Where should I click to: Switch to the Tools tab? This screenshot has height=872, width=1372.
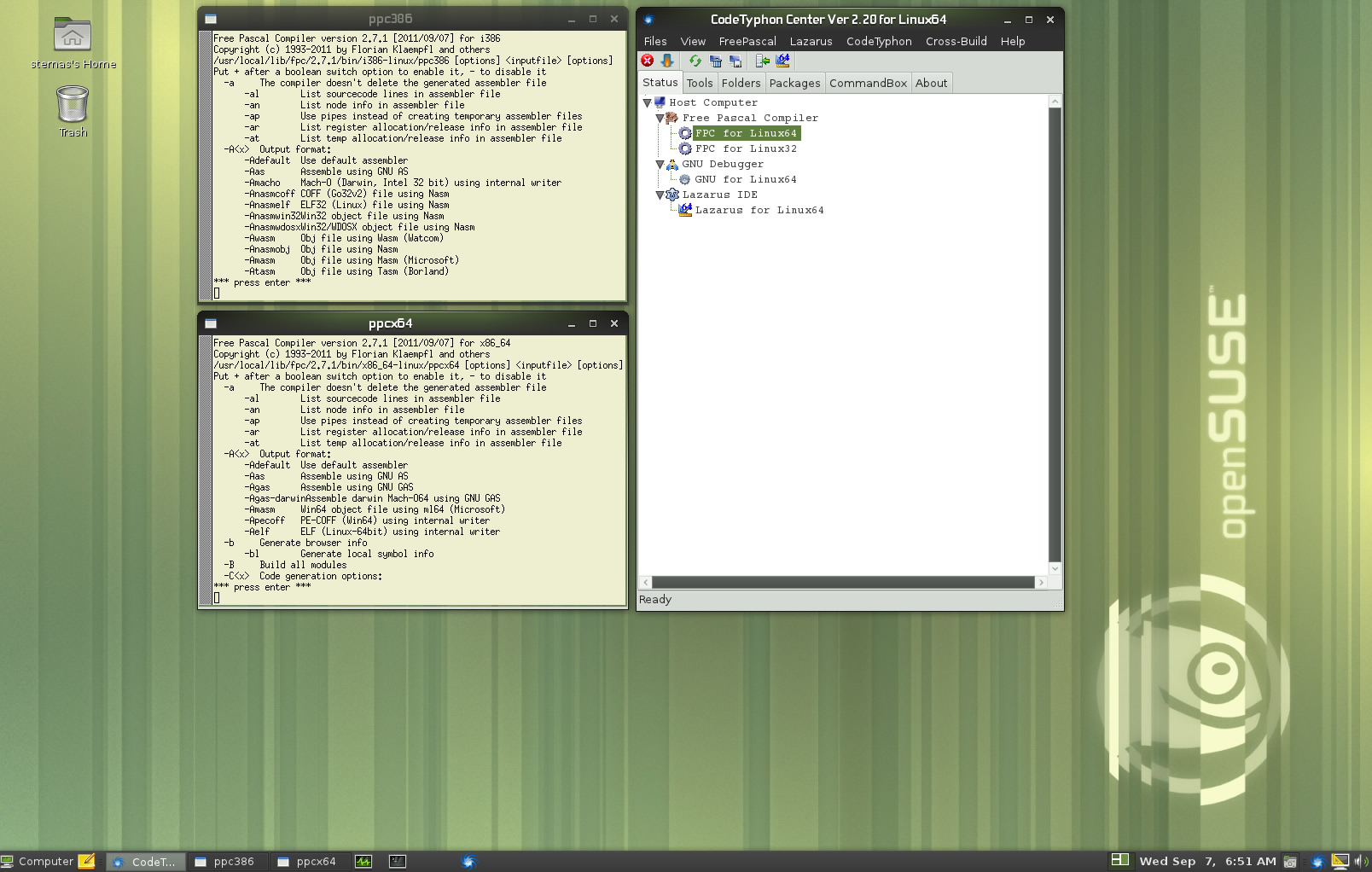pyautogui.click(x=700, y=83)
